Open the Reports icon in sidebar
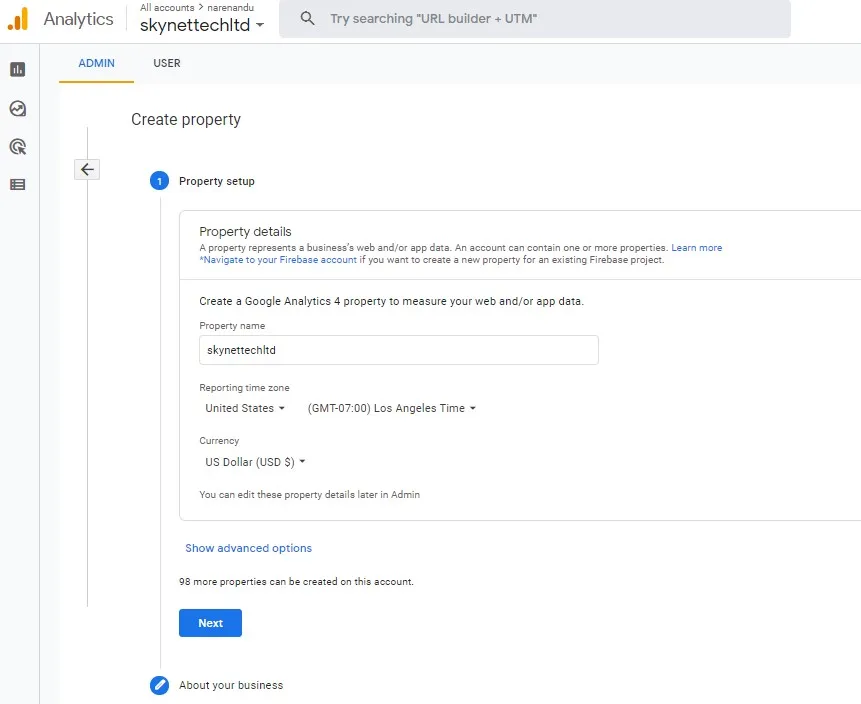The height and width of the screenshot is (704, 861). coord(18,69)
